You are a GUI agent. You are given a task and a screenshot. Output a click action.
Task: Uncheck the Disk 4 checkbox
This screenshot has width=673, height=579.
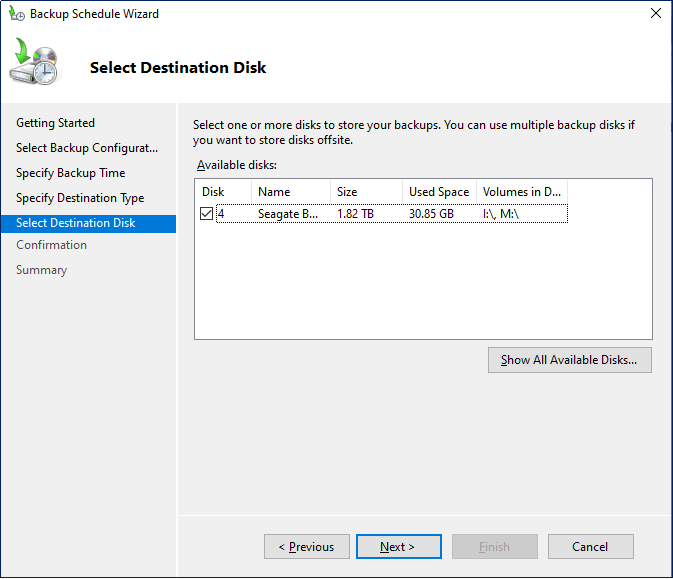click(x=207, y=213)
